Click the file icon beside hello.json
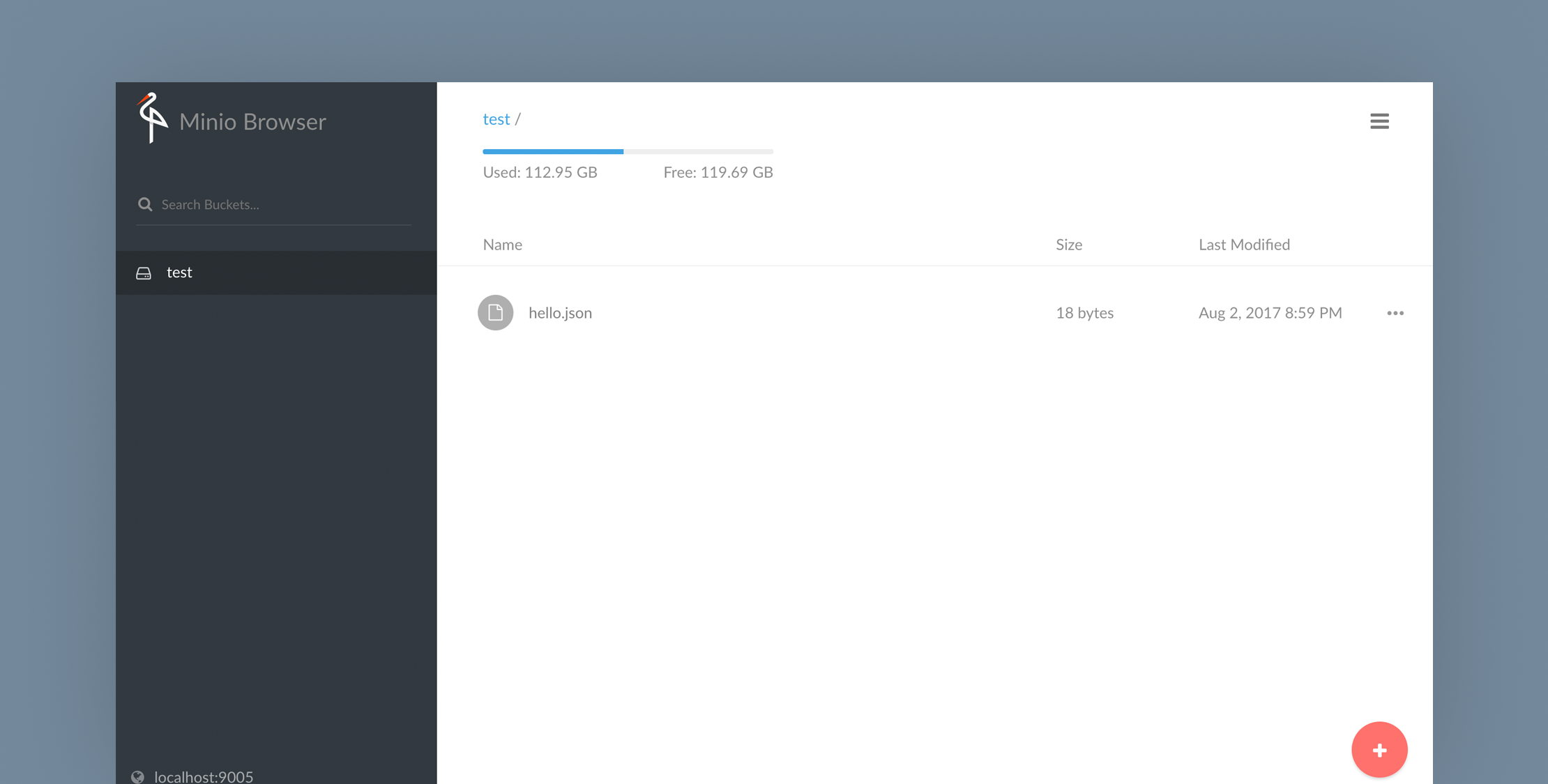This screenshot has width=1548, height=784. [x=495, y=312]
